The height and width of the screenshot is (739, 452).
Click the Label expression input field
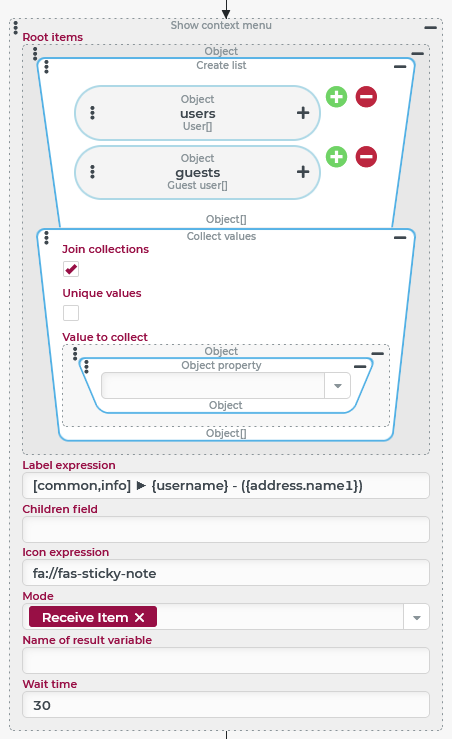[x=226, y=486]
